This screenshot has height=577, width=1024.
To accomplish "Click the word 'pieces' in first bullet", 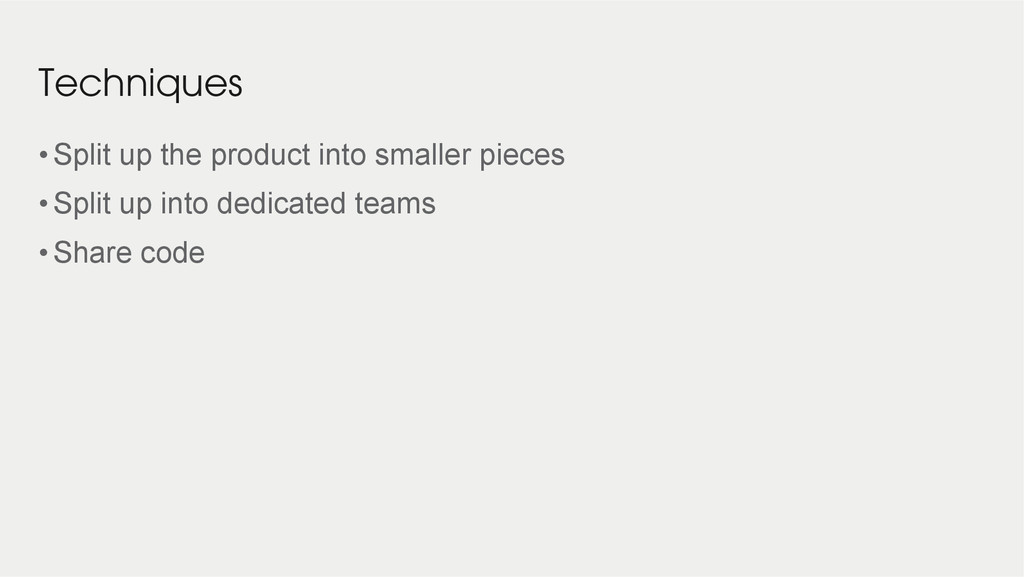I will pyautogui.click(x=522, y=156).
